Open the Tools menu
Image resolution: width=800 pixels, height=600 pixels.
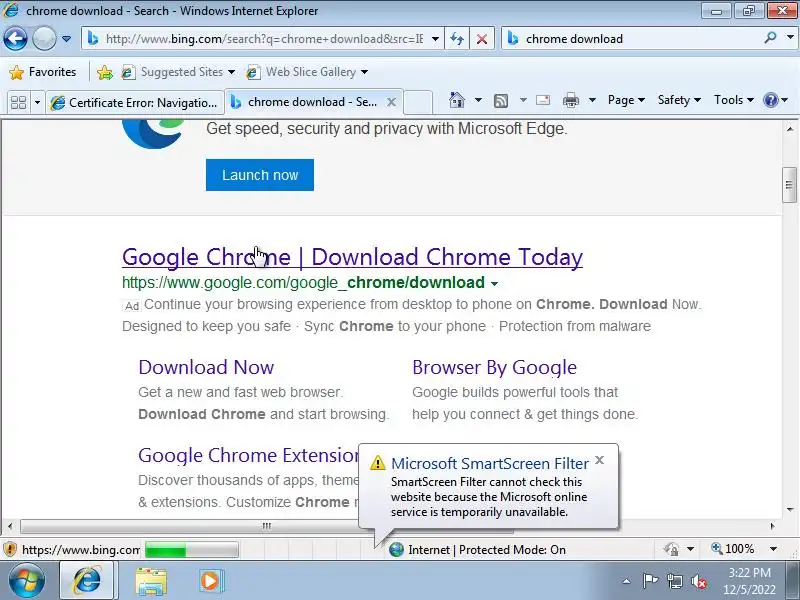[734, 100]
